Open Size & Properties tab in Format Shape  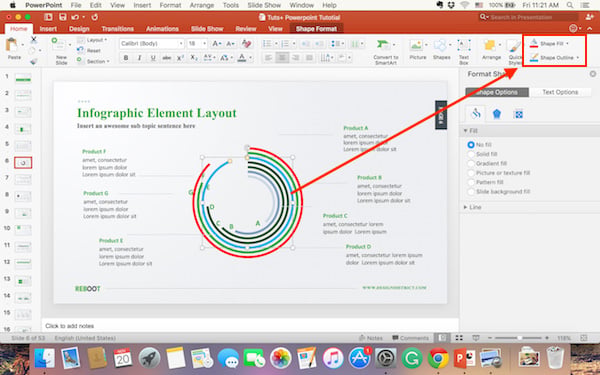518,114
